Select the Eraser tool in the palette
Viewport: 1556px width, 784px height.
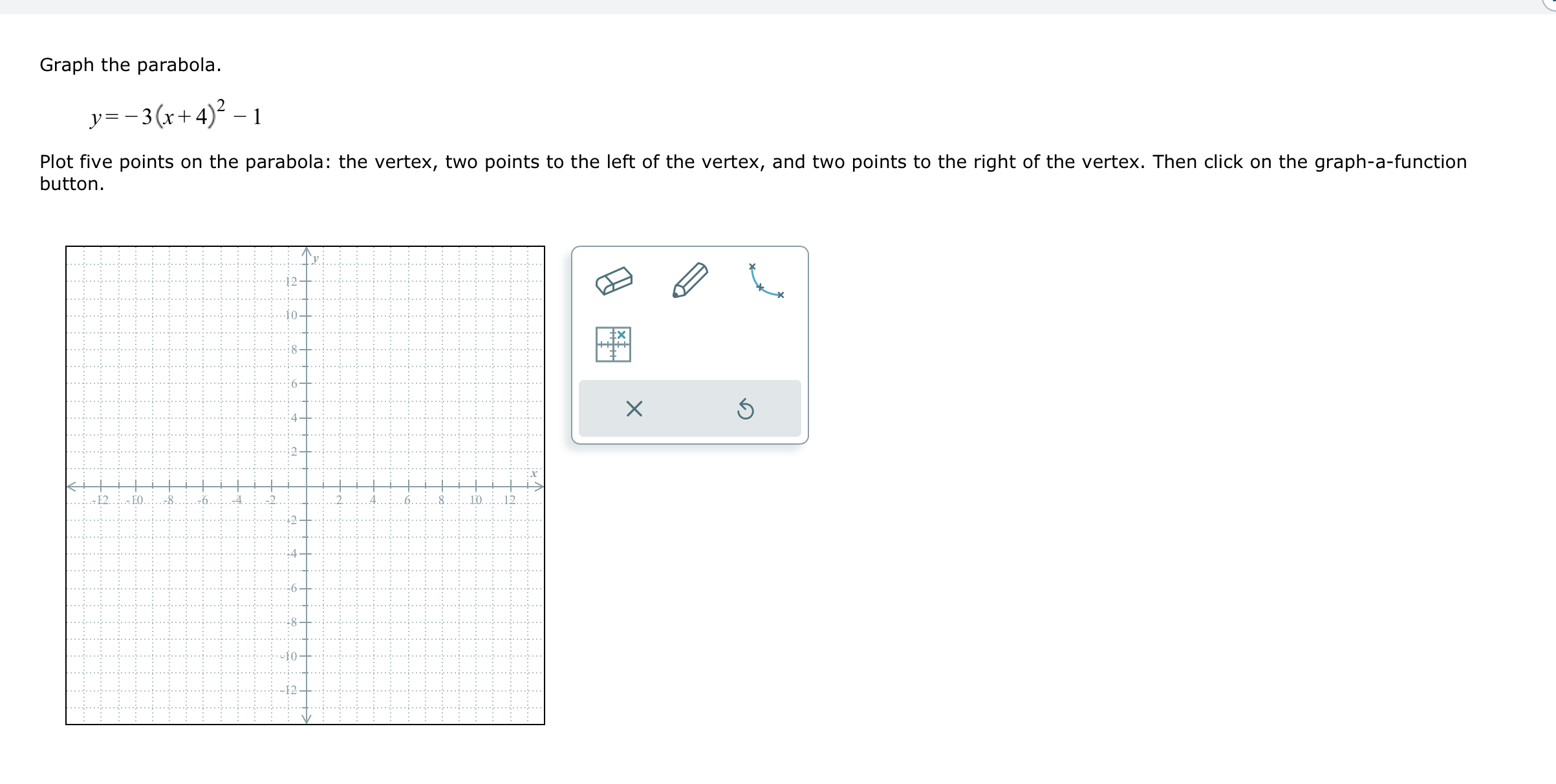click(x=614, y=281)
